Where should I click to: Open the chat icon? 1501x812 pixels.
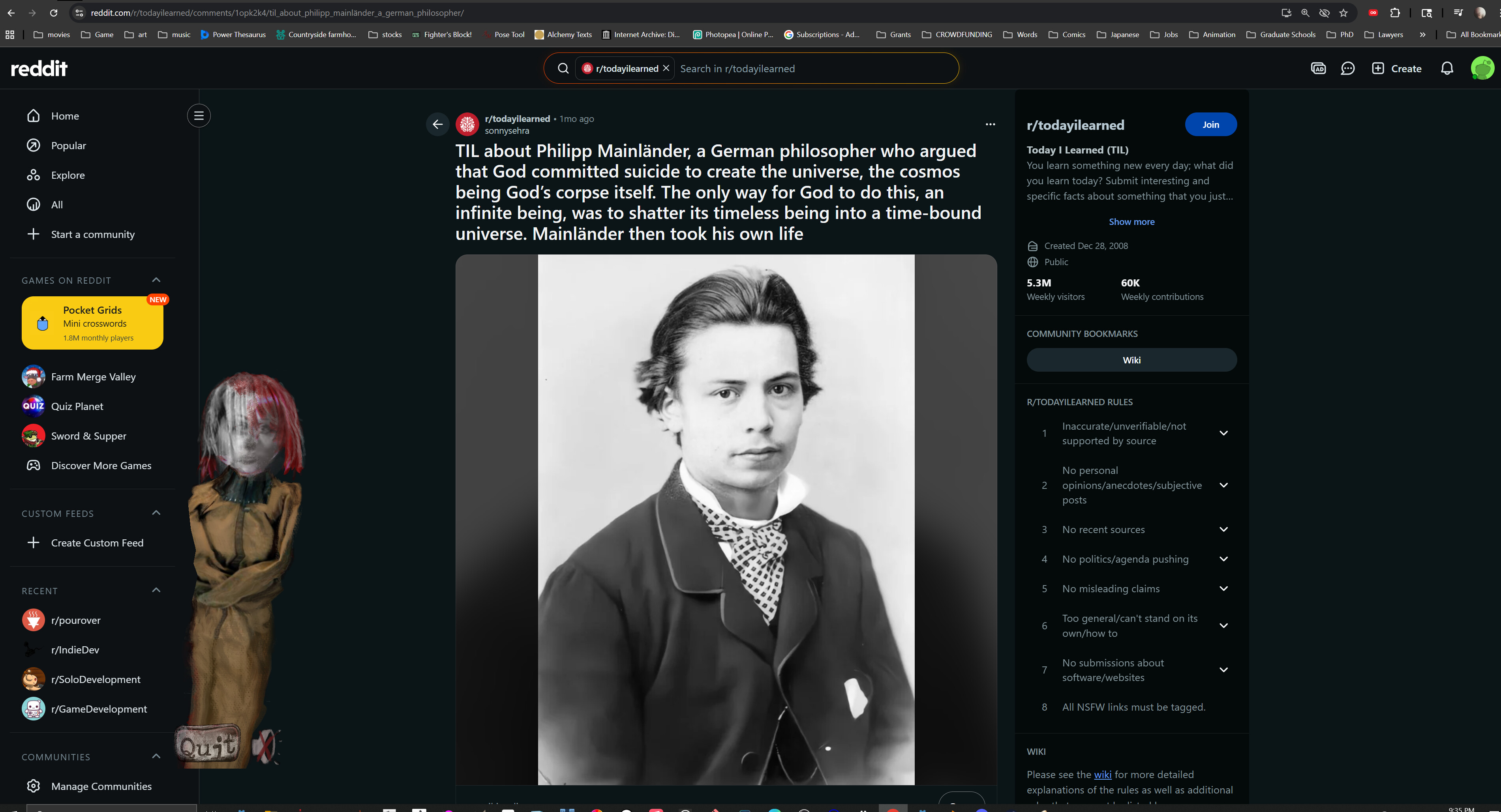point(1348,69)
